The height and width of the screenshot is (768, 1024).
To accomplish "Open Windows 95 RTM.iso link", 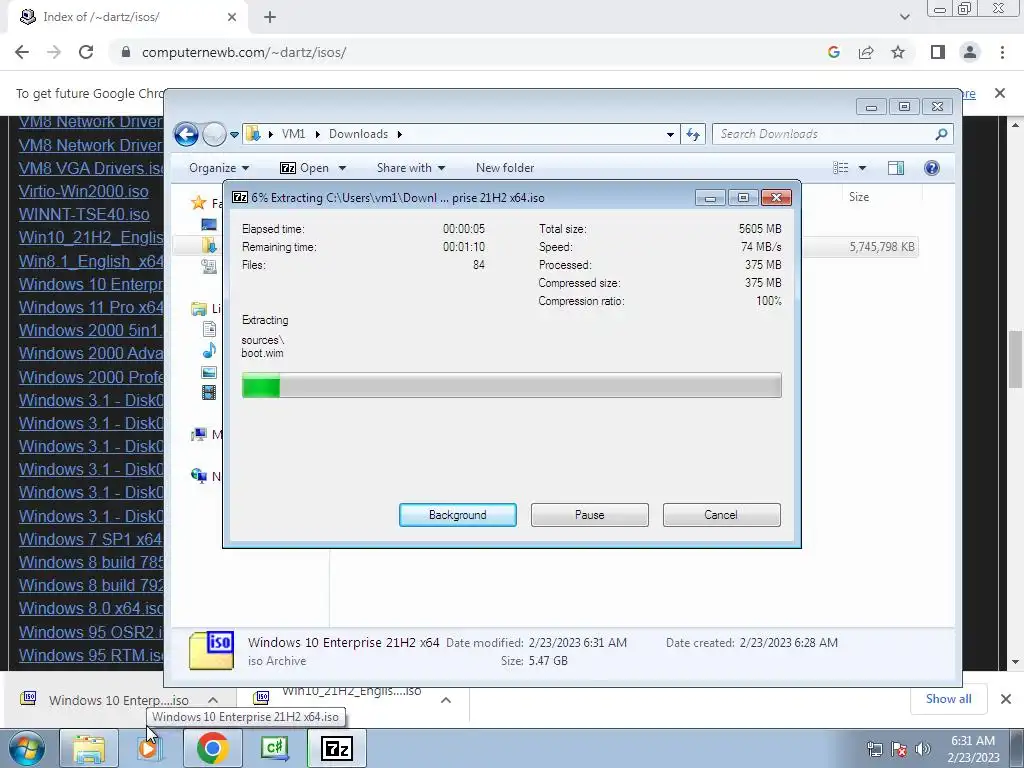I will click(91, 655).
